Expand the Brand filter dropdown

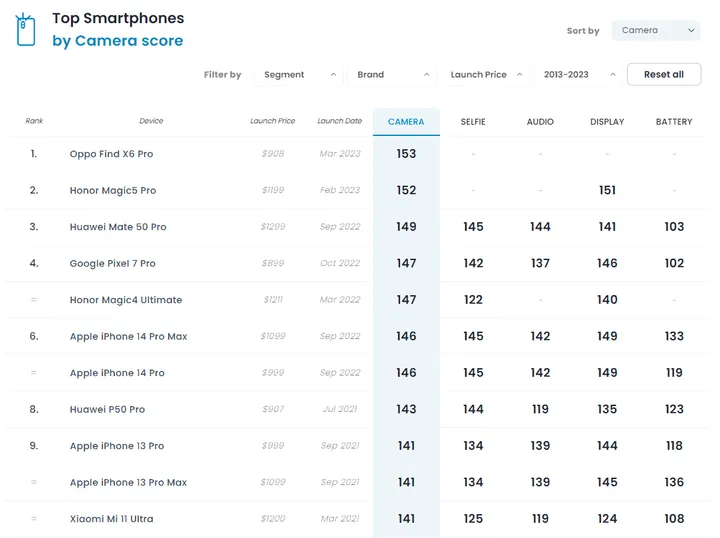[393, 75]
